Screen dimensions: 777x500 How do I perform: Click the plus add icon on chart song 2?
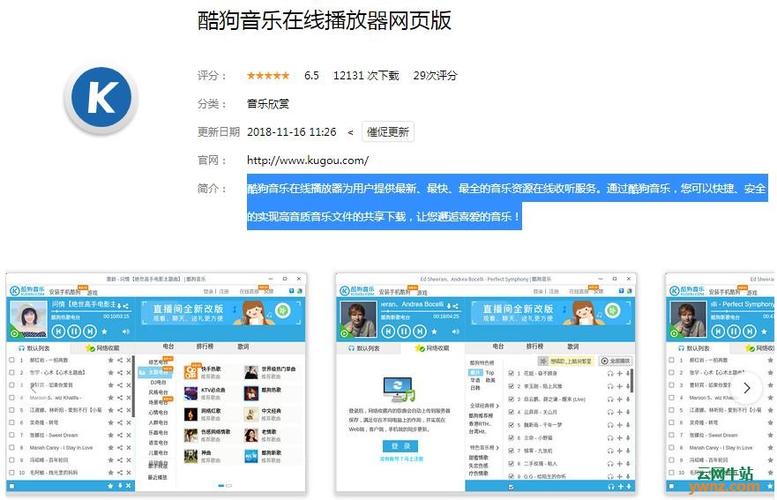point(619,387)
